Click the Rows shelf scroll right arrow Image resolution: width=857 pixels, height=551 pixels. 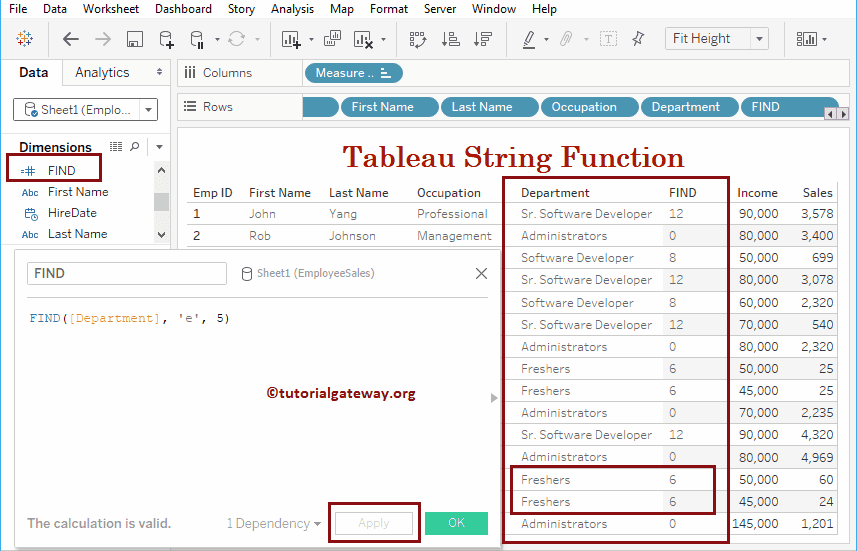pyautogui.click(x=844, y=114)
